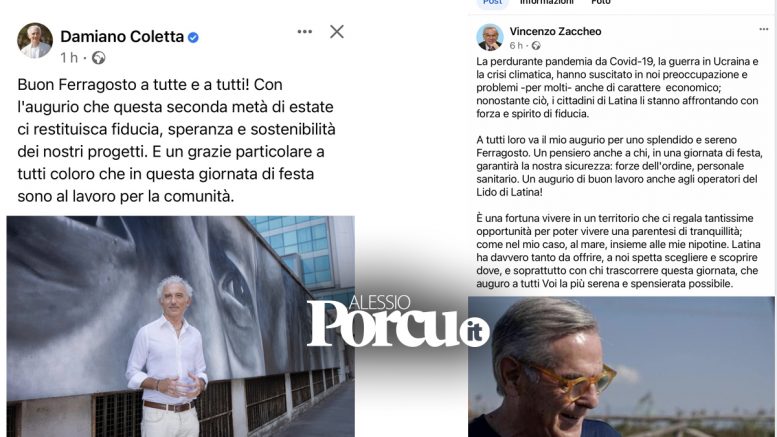
Task: Click the globe privacy icon under Zaccheo
Action: click(x=536, y=46)
